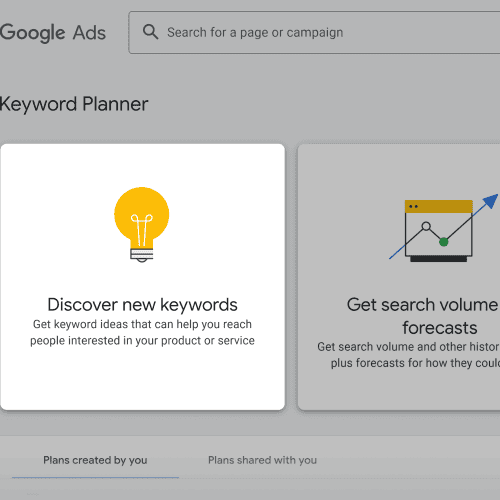The height and width of the screenshot is (500, 500).
Task: Click 'Get keyword ideas that can help' description
Action: point(142,332)
